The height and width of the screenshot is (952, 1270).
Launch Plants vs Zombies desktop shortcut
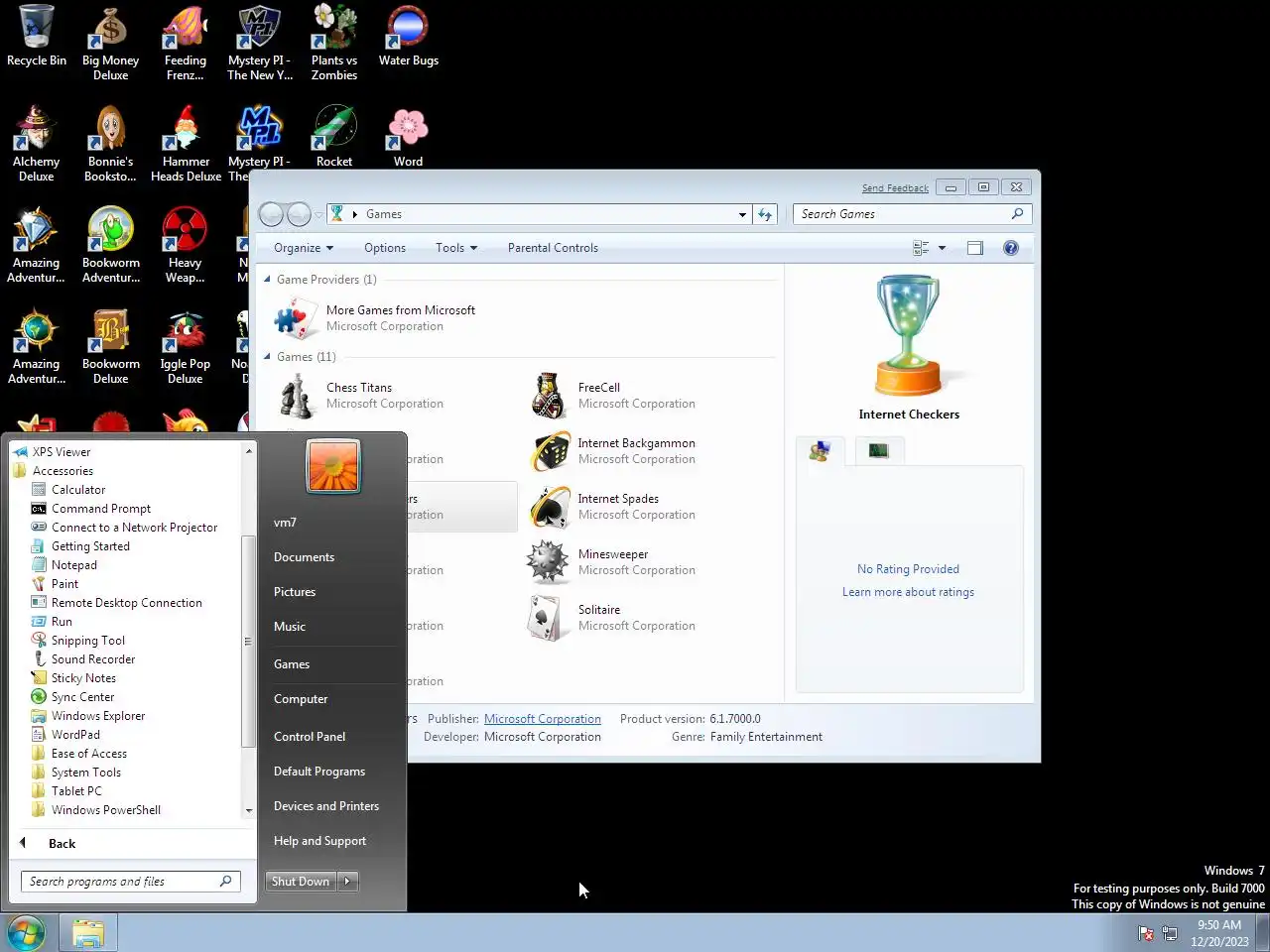[x=334, y=44]
